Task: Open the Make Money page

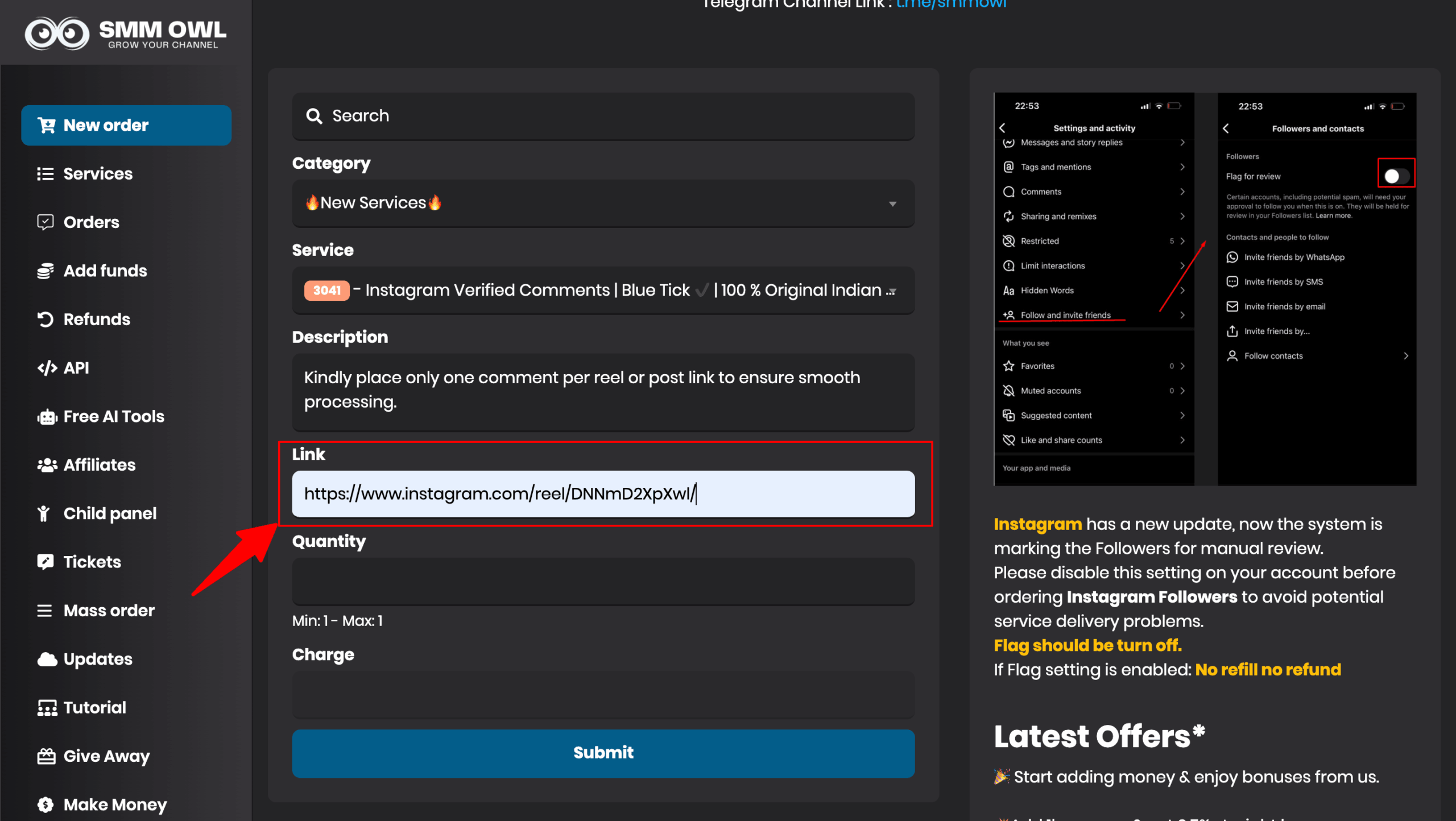Action: pyautogui.click(x=115, y=805)
